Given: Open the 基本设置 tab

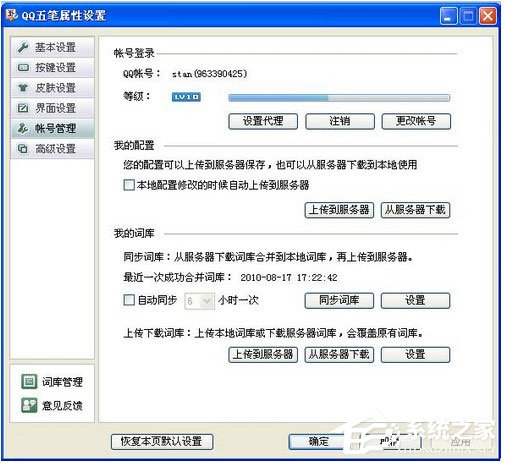Looking at the screenshot, I should tap(52, 47).
